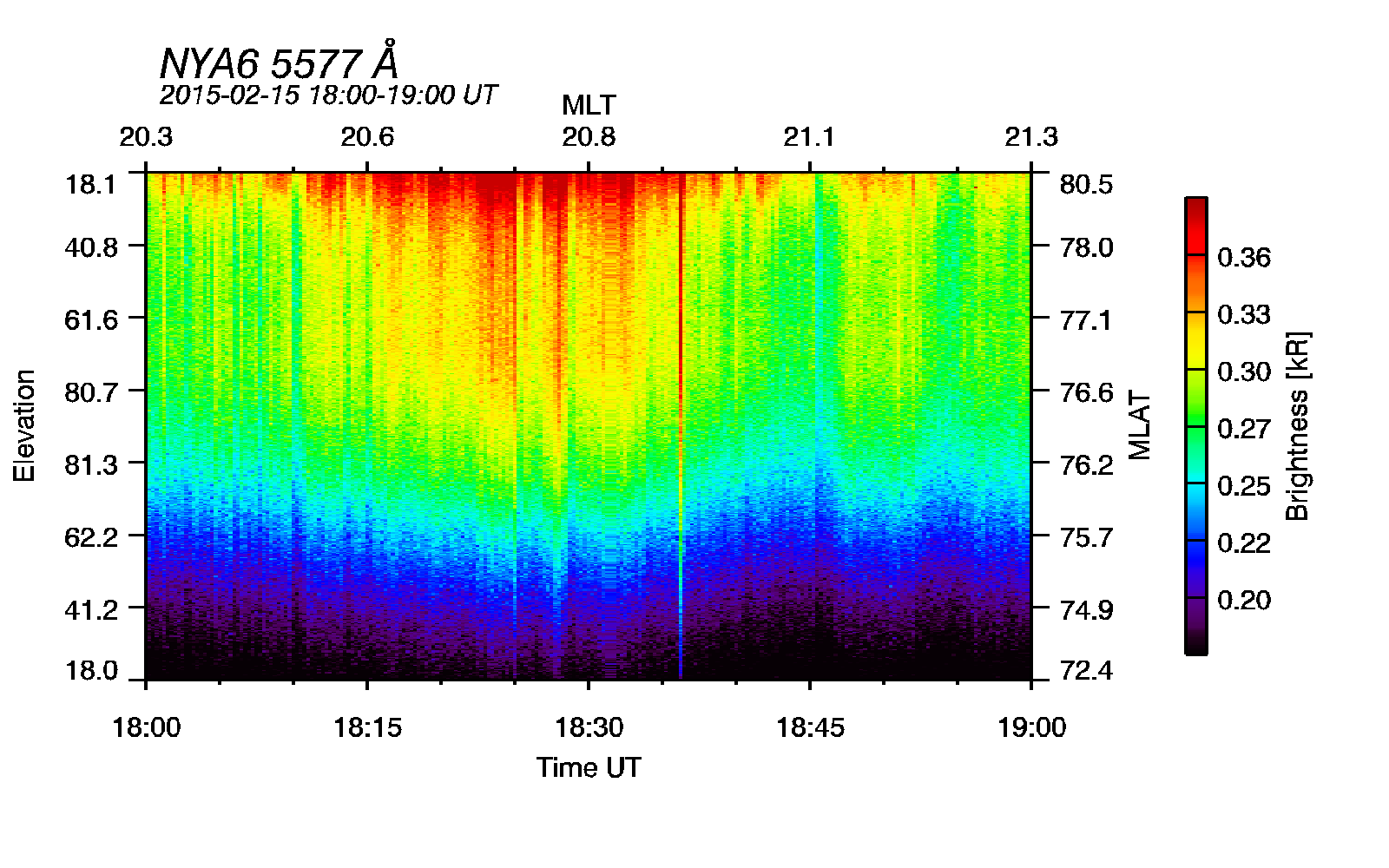Click the 'Brightness [kR]' colorbar label
The height and width of the screenshot is (868, 1389).
[x=1297, y=425]
